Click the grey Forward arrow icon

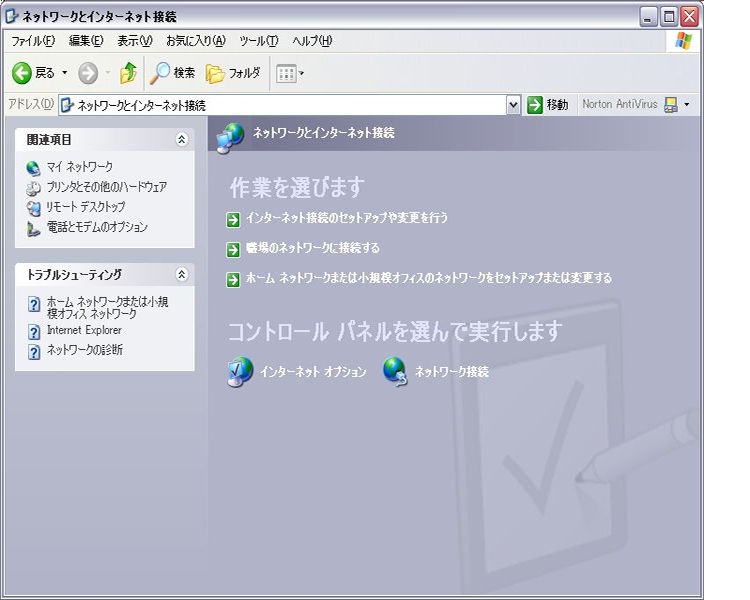point(88,73)
